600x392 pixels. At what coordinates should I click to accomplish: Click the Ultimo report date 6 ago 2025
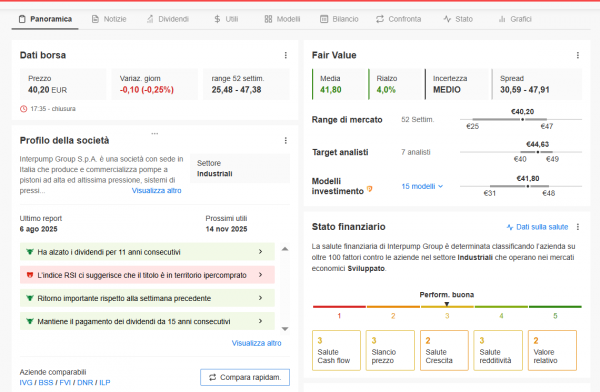(39, 229)
